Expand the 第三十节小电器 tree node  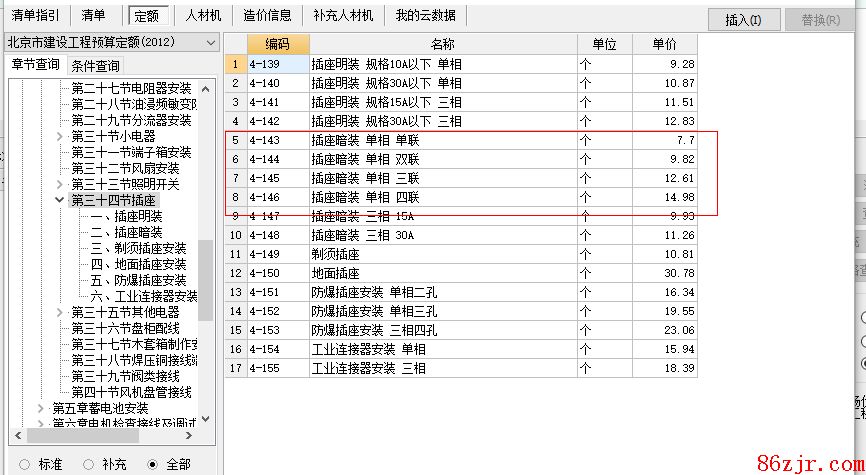[x=60, y=136]
